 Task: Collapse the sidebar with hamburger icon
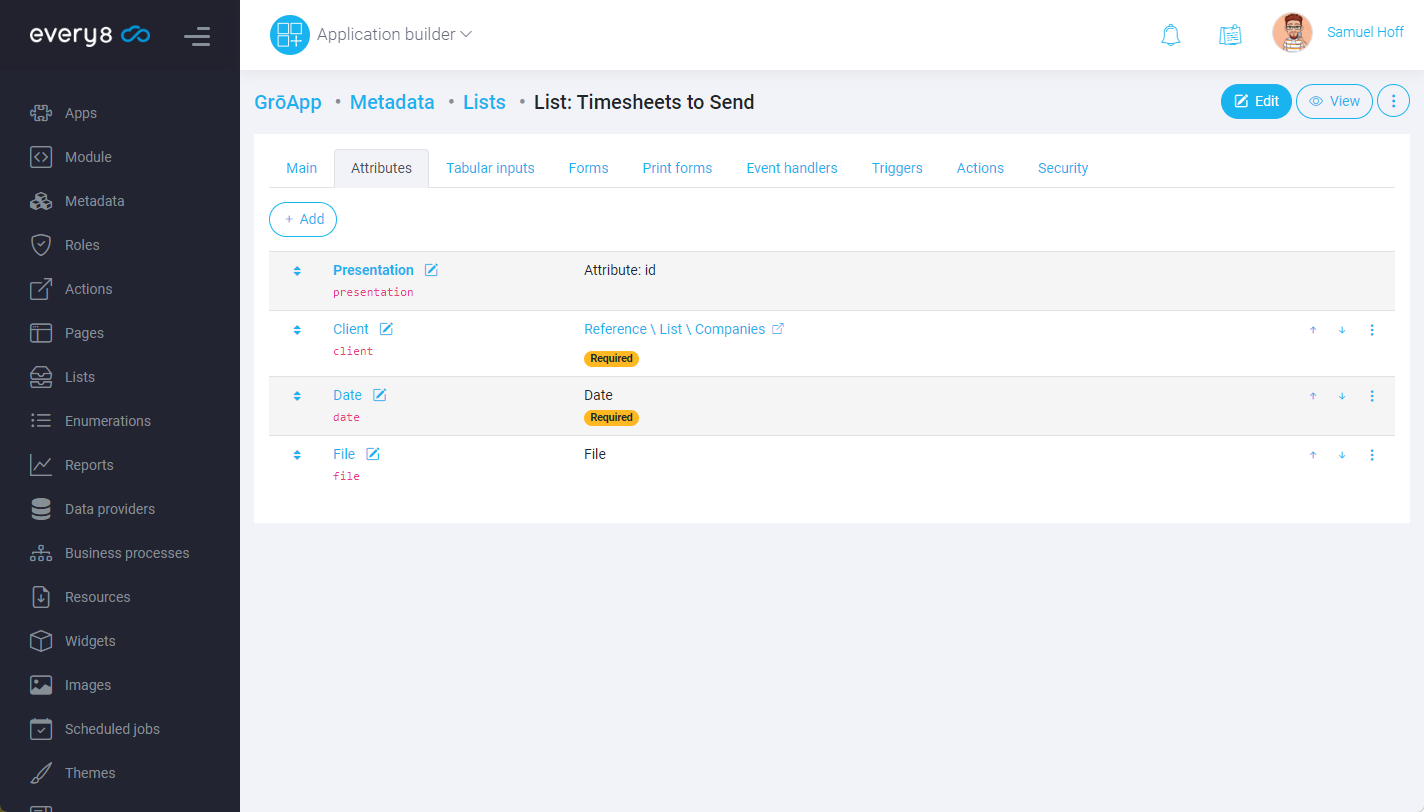(197, 37)
